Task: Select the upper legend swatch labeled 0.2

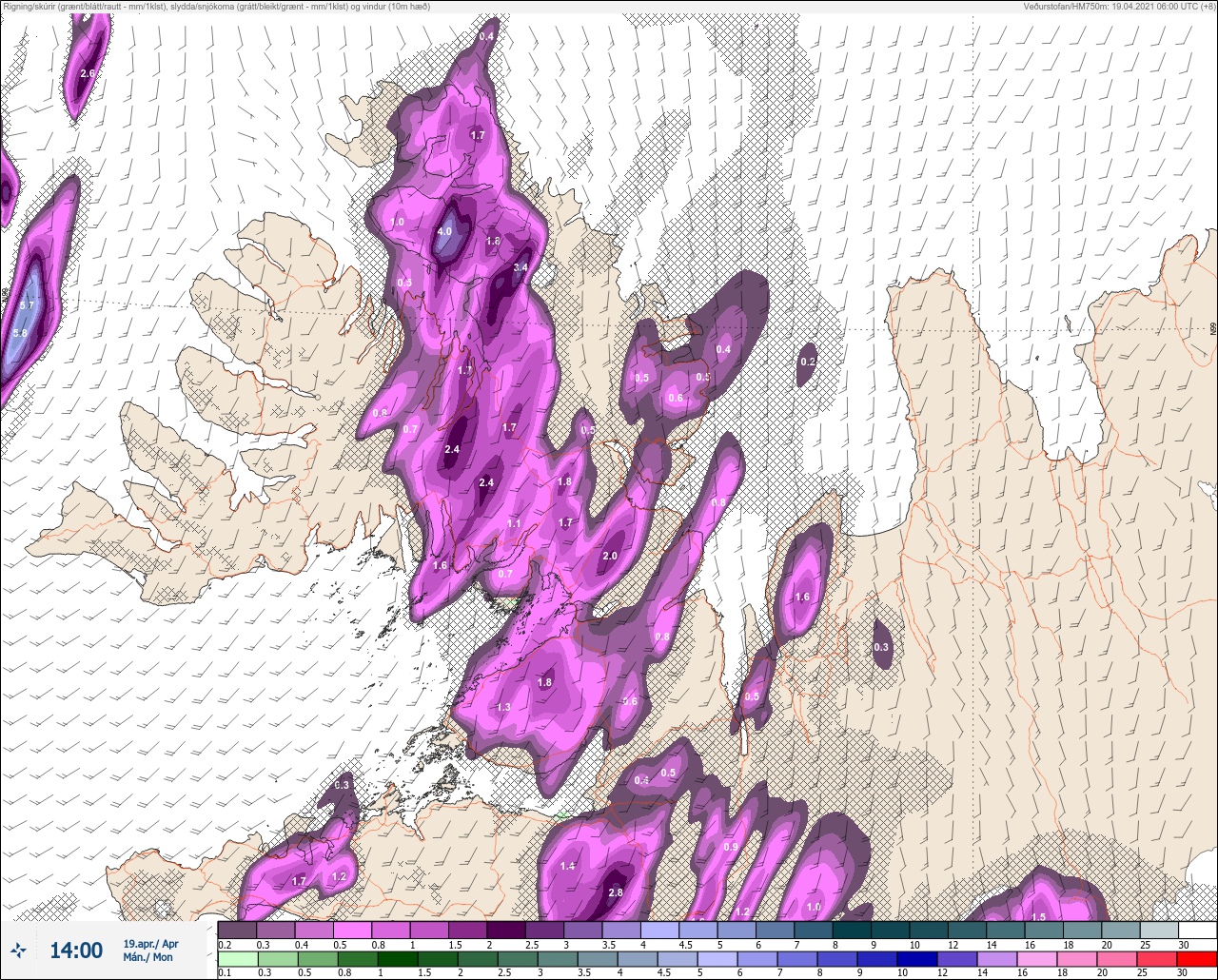Action: click(x=238, y=930)
